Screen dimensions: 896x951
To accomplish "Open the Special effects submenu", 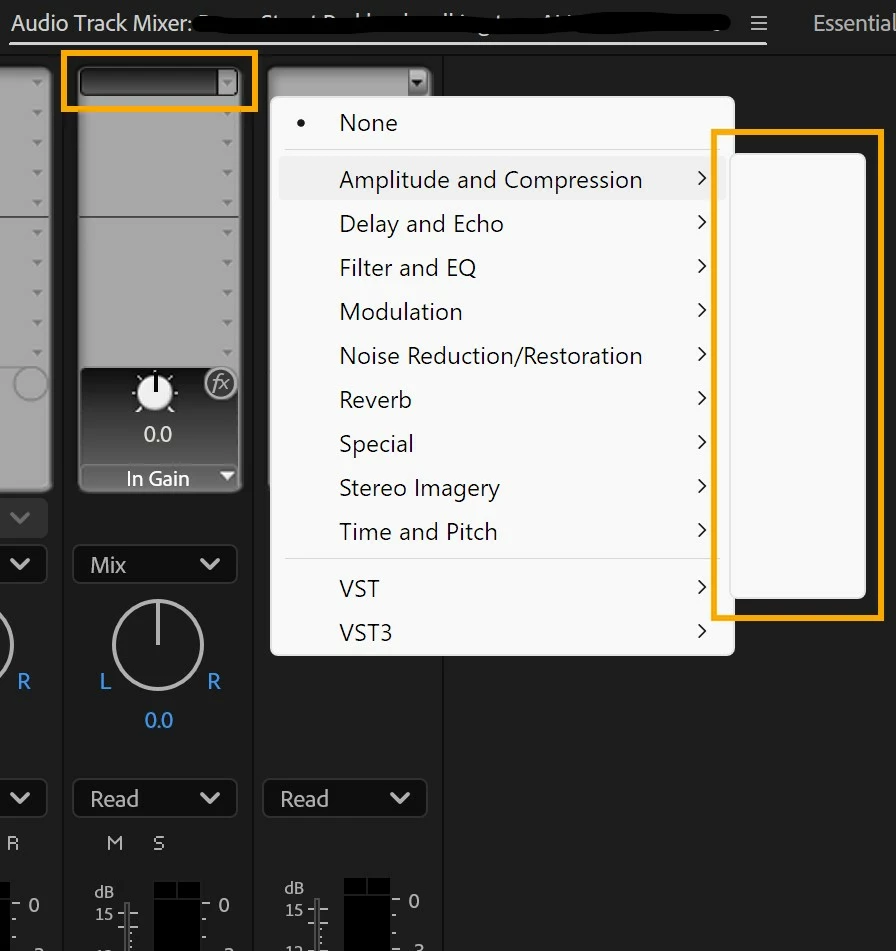I will point(502,443).
